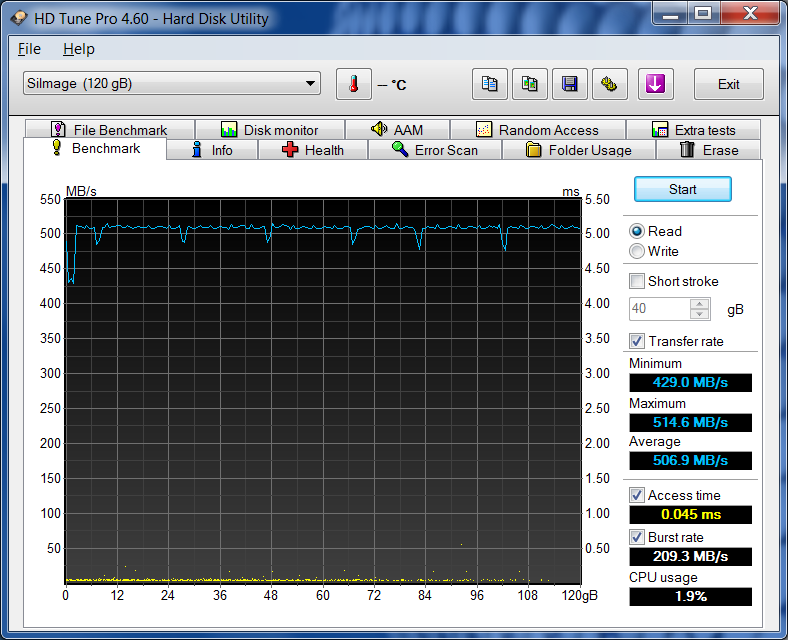This screenshot has width=788, height=640.
Task: Click the purple down-arrow icon
Action: [x=655, y=84]
